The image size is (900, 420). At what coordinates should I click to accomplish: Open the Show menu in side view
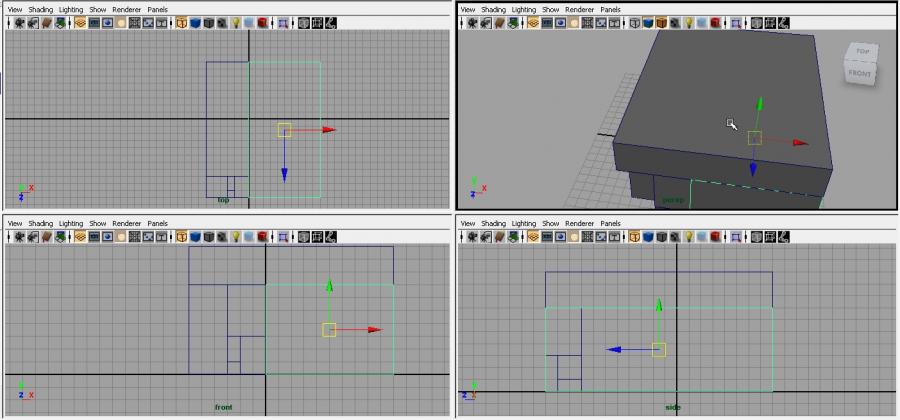click(550, 223)
